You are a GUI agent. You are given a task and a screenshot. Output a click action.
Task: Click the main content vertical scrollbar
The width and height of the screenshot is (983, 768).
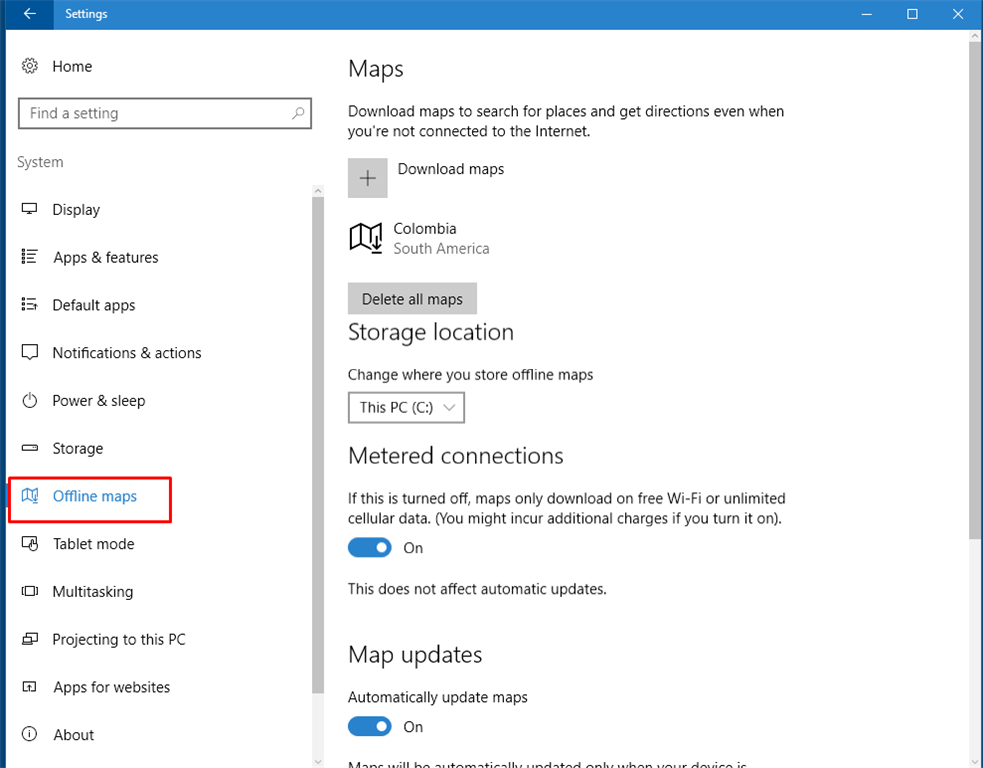coord(975,290)
